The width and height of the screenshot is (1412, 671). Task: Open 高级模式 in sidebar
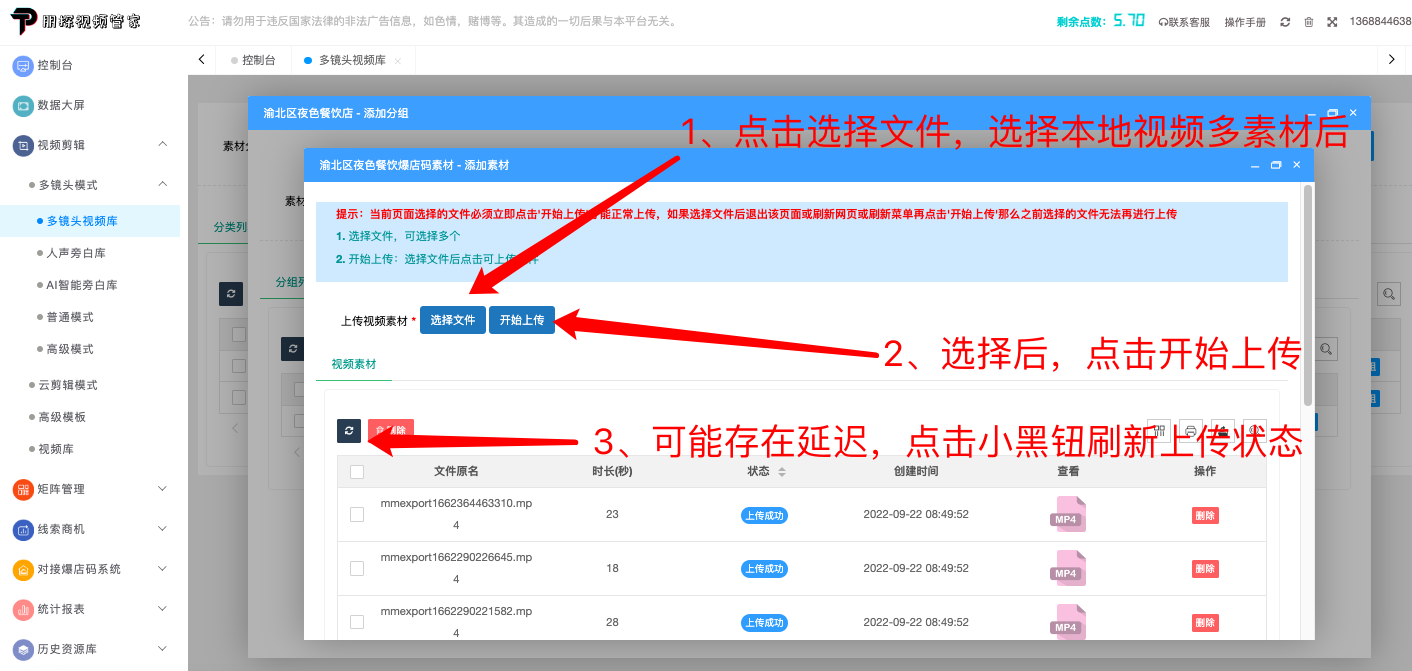pyautogui.click(x=70, y=349)
